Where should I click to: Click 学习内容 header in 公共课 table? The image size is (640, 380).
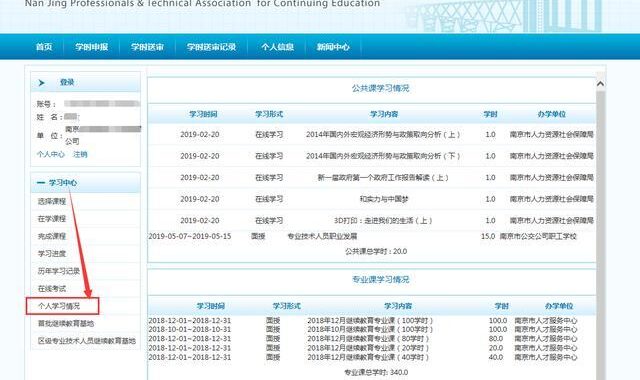click(x=384, y=114)
